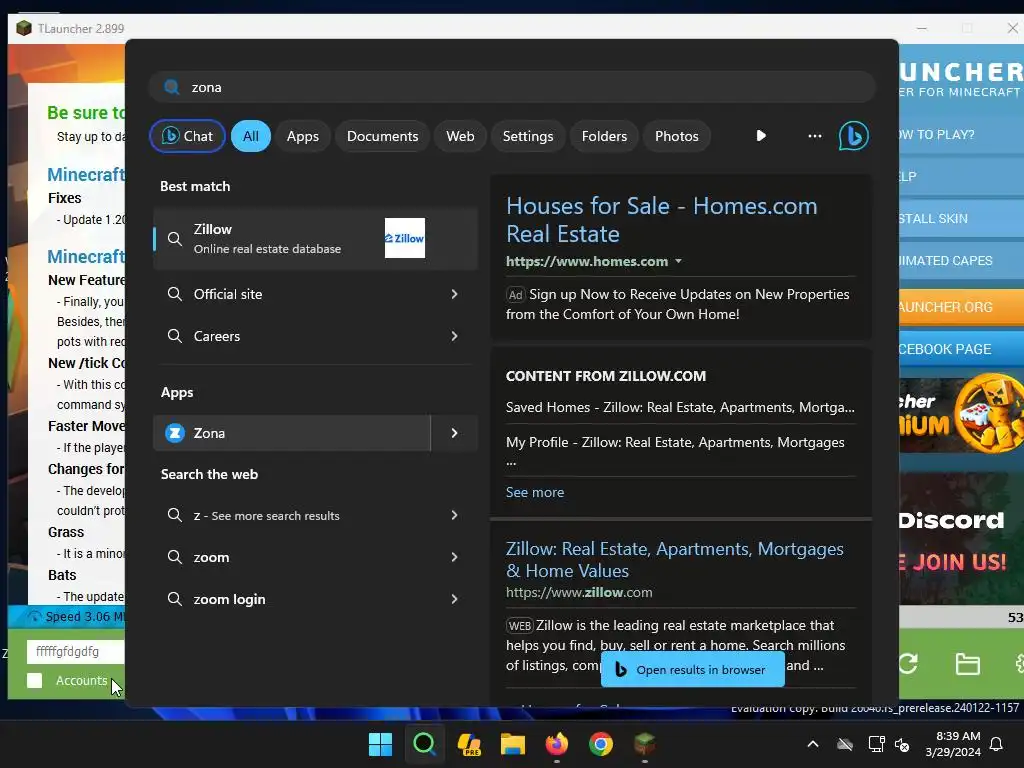Image resolution: width=1024 pixels, height=768 pixels.
Task: Click the three-dot more options icon
Action: [814, 136]
